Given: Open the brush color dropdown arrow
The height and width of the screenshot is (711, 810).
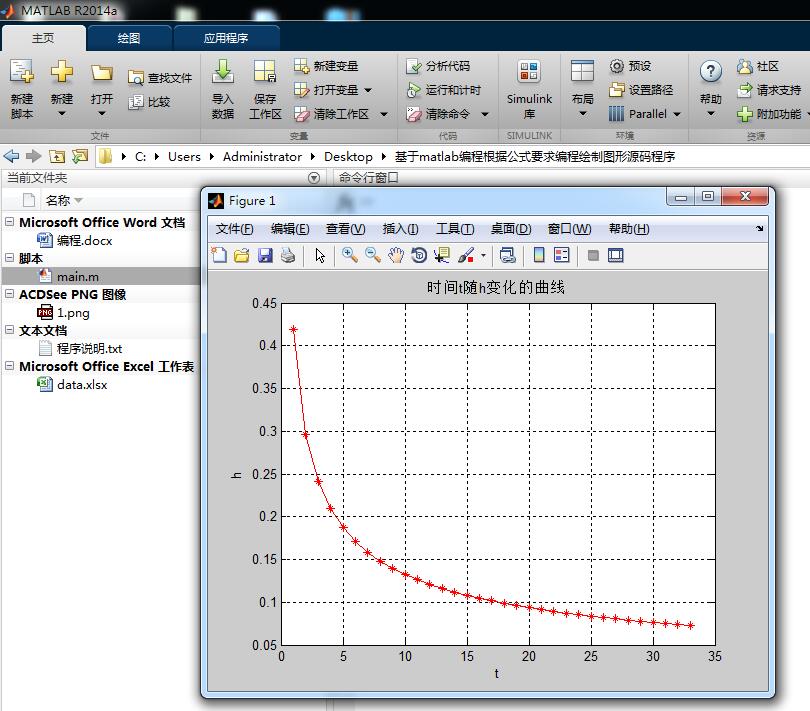Looking at the screenshot, I should click(x=483, y=255).
